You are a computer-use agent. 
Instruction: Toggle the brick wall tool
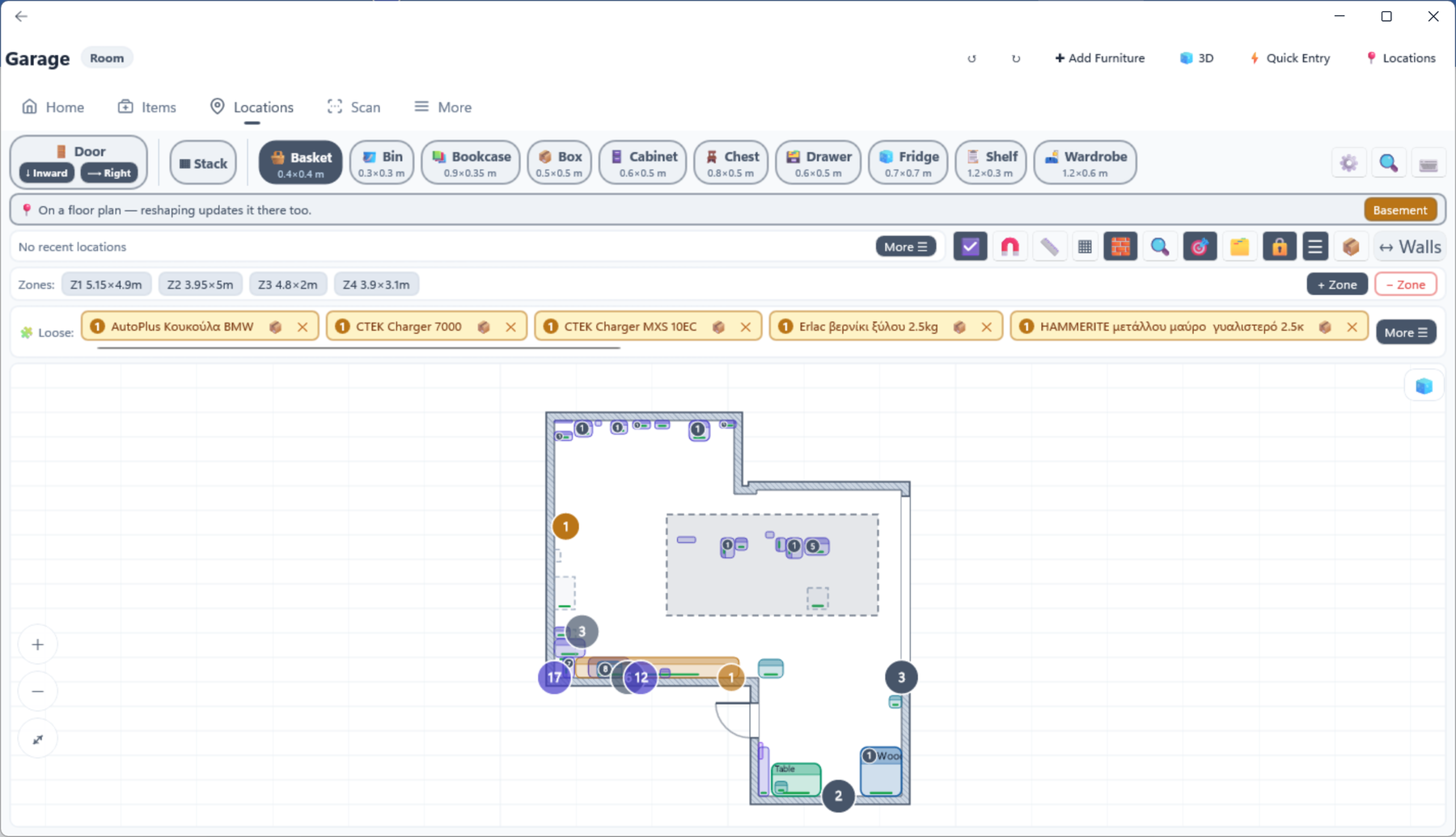click(x=1120, y=247)
